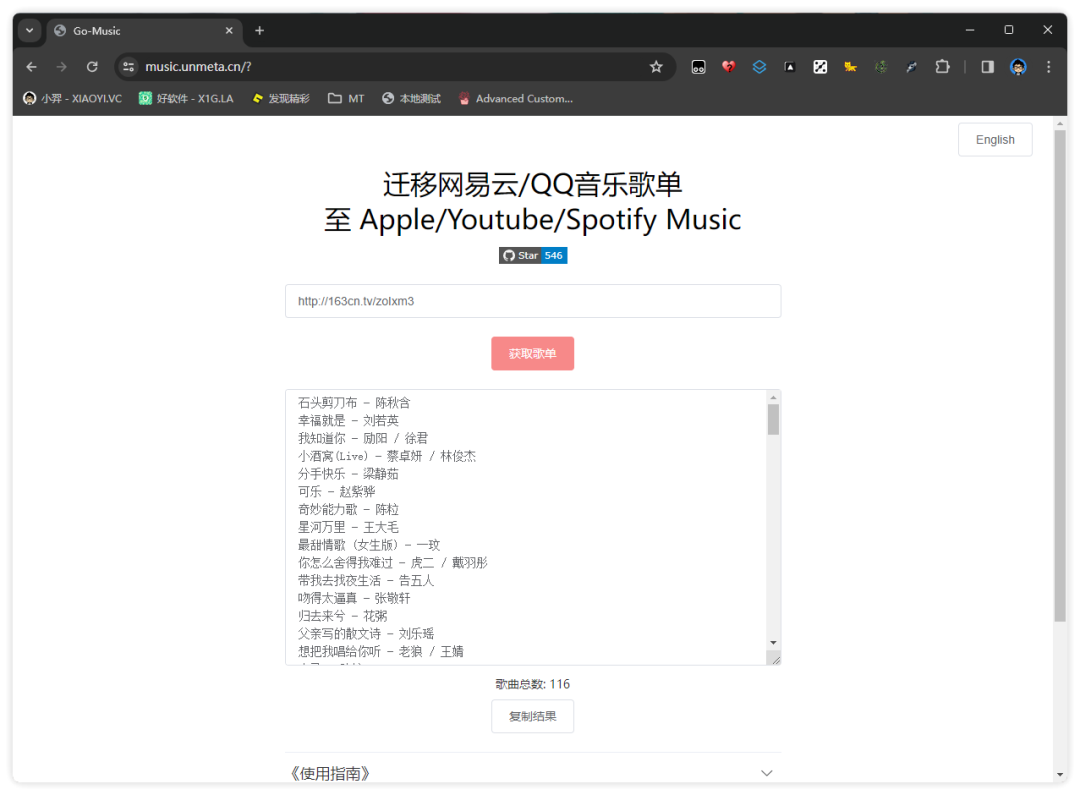Open the Advanced Custom bookmark

pyautogui.click(x=515, y=99)
